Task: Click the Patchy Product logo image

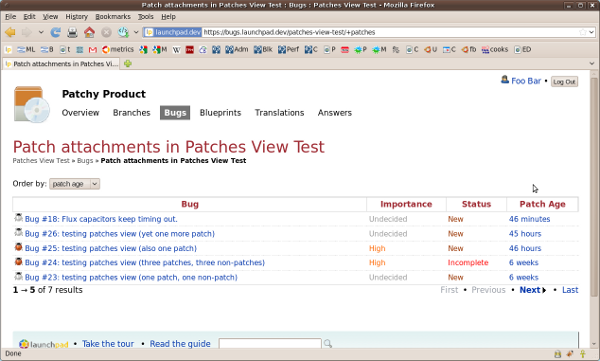Action: coord(32,104)
